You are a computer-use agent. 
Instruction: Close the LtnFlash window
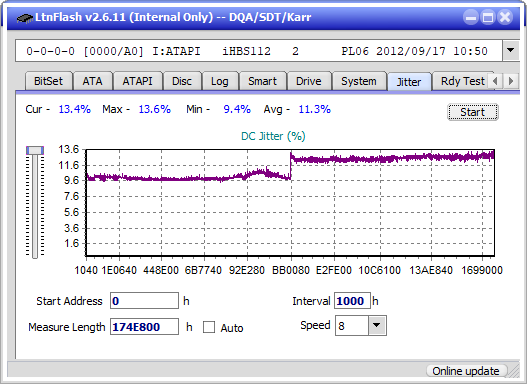click(505, 17)
